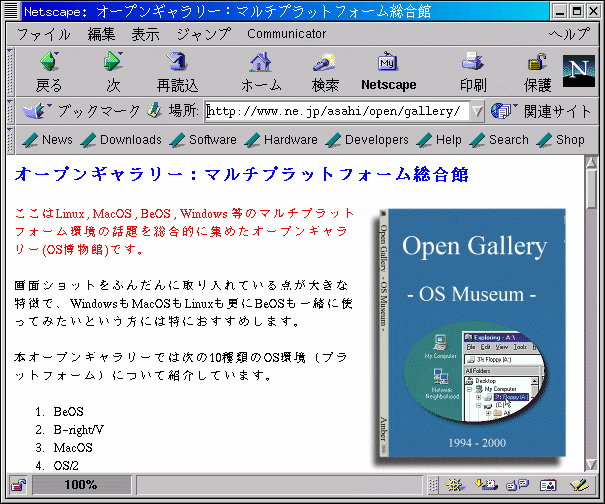
Task: Click the Help personal toolbar link
Action: point(439,140)
